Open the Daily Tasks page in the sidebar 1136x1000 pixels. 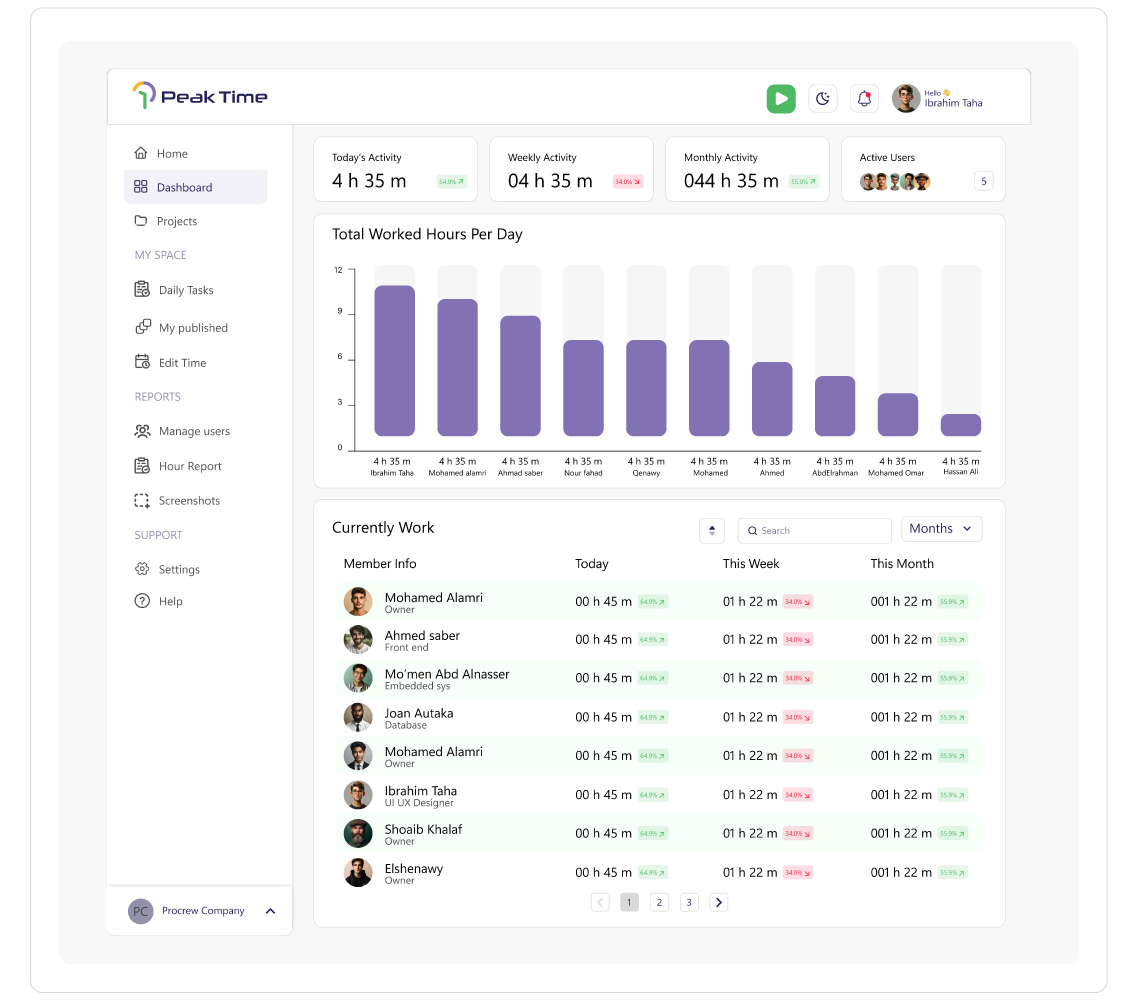tap(174, 290)
